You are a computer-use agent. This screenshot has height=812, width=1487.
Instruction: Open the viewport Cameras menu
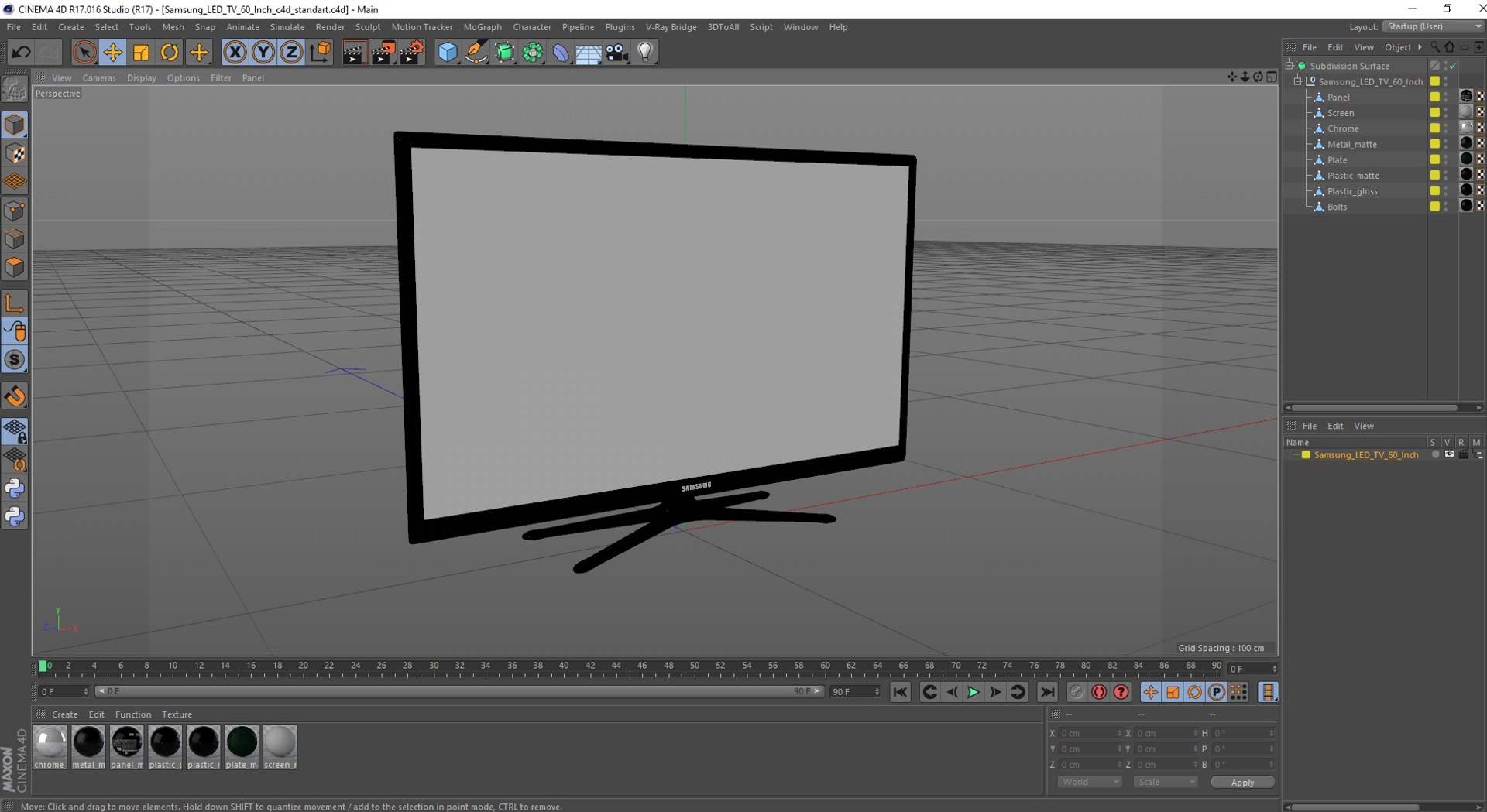pyautogui.click(x=99, y=78)
